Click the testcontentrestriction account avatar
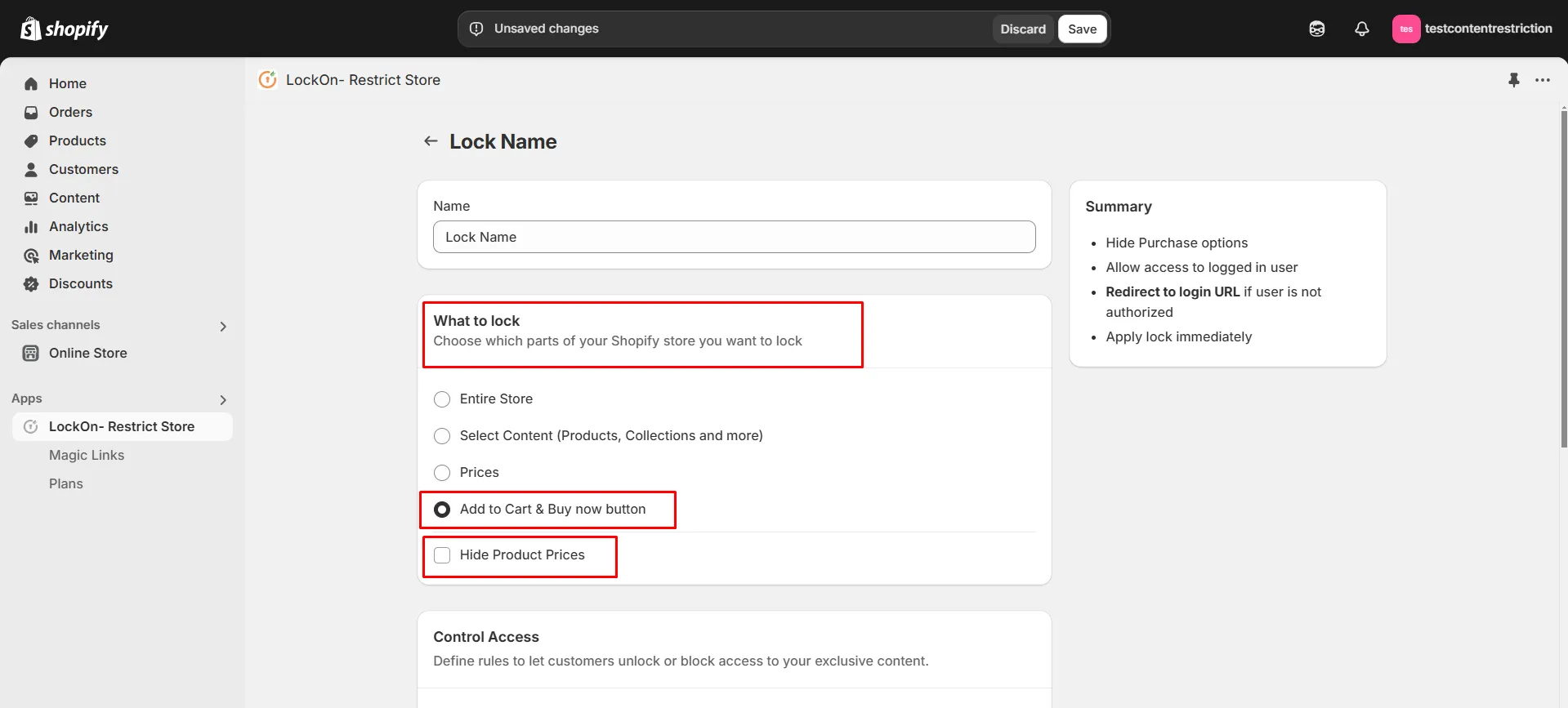Image resolution: width=1568 pixels, height=708 pixels. (x=1406, y=29)
